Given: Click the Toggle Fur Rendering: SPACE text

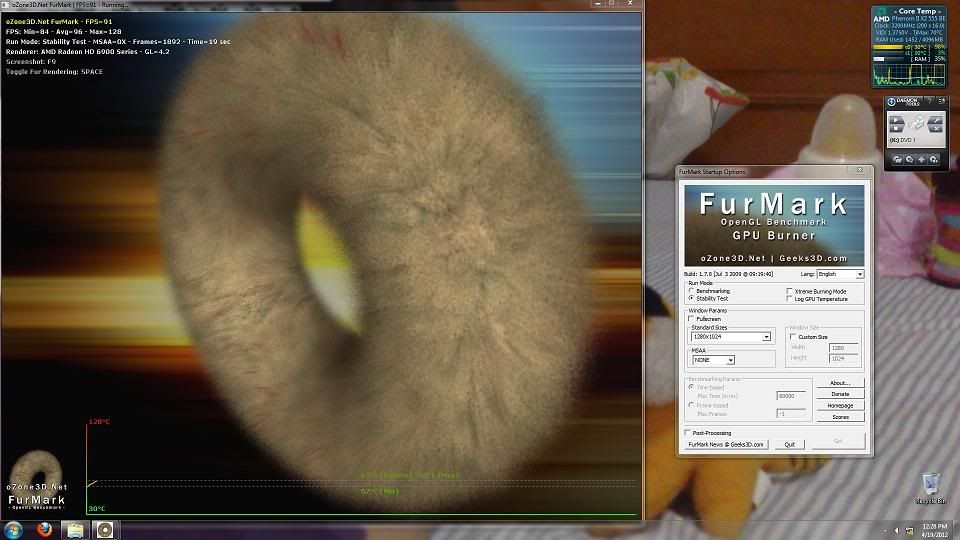Looking at the screenshot, I should click(54, 72).
